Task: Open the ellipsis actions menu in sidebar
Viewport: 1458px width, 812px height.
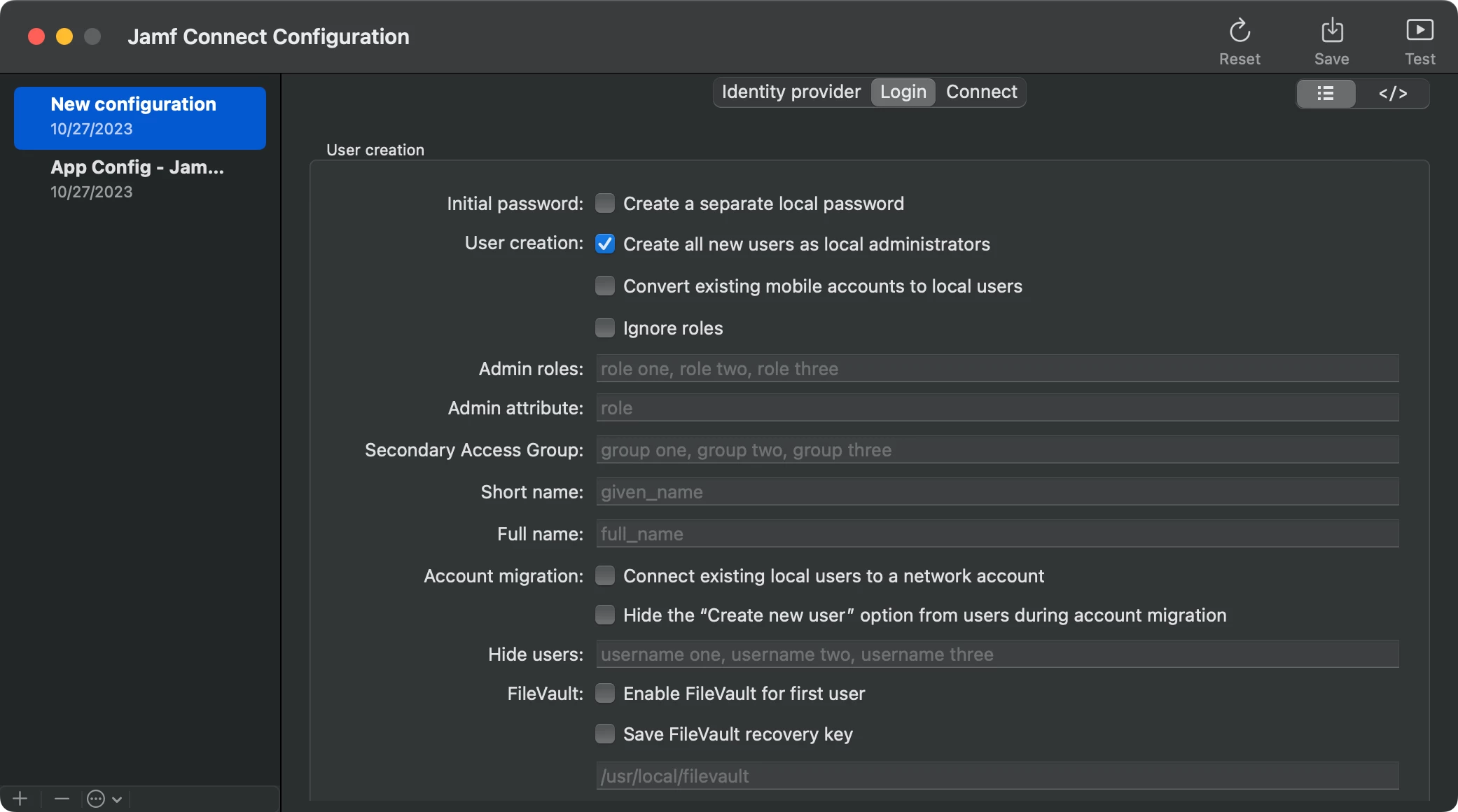Action: pyautogui.click(x=104, y=799)
